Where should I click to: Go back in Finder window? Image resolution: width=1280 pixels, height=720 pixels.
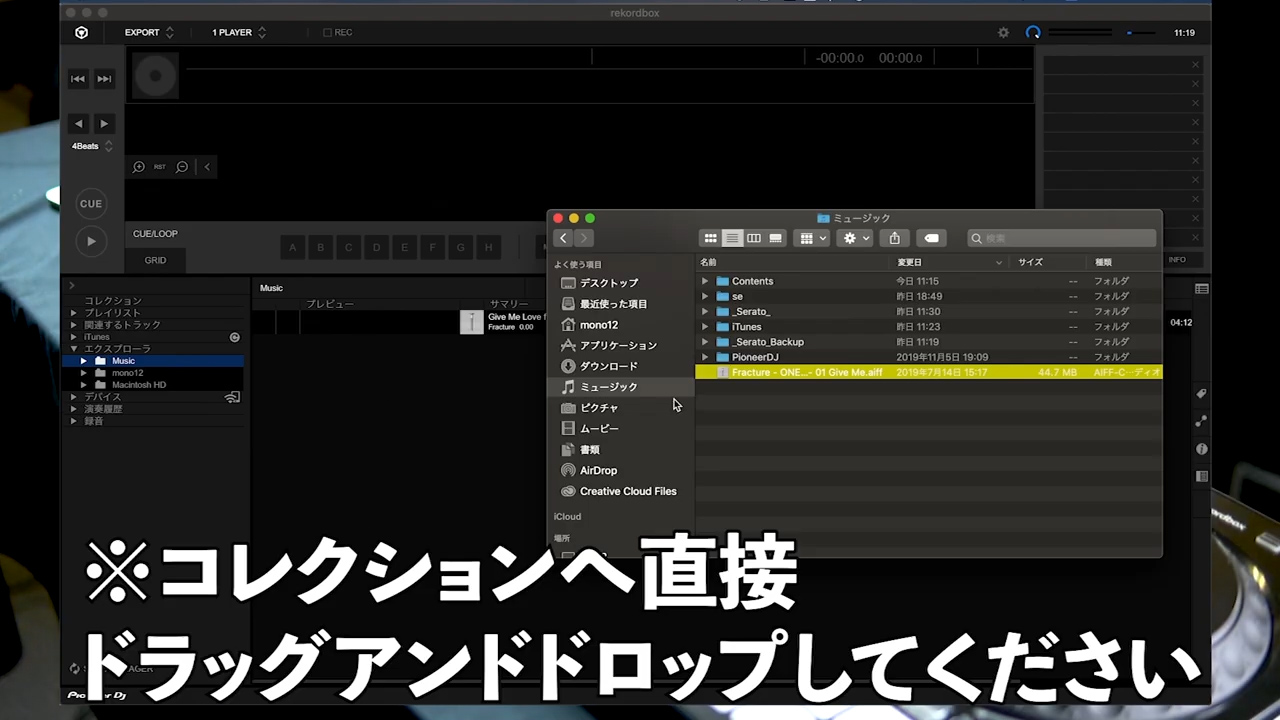563,238
